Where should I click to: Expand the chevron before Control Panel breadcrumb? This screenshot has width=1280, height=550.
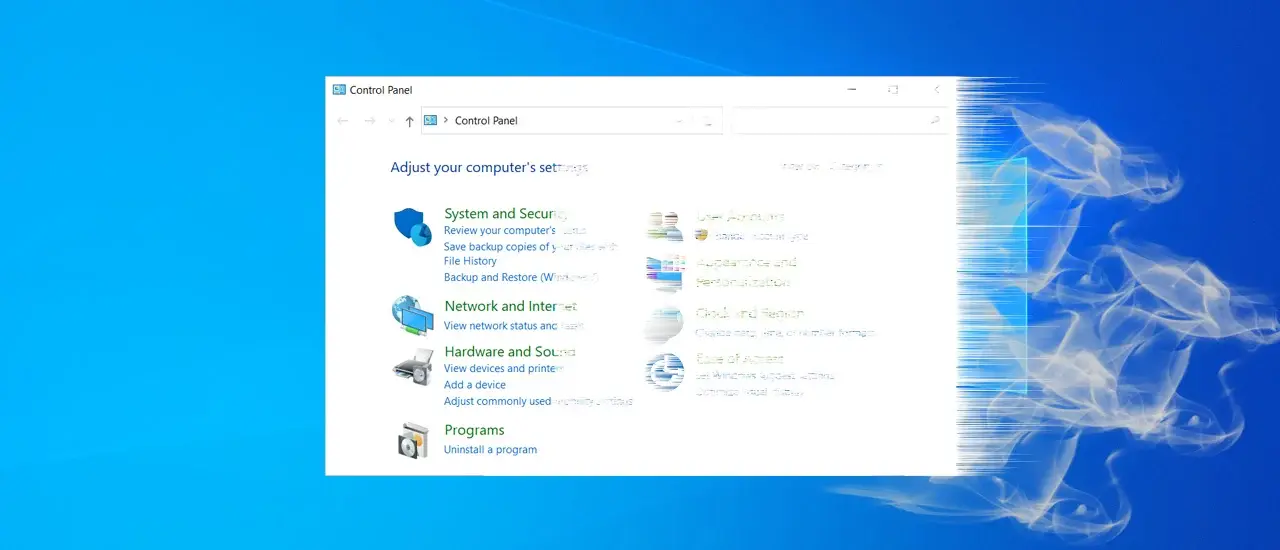pyautogui.click(x=445, y=121)
